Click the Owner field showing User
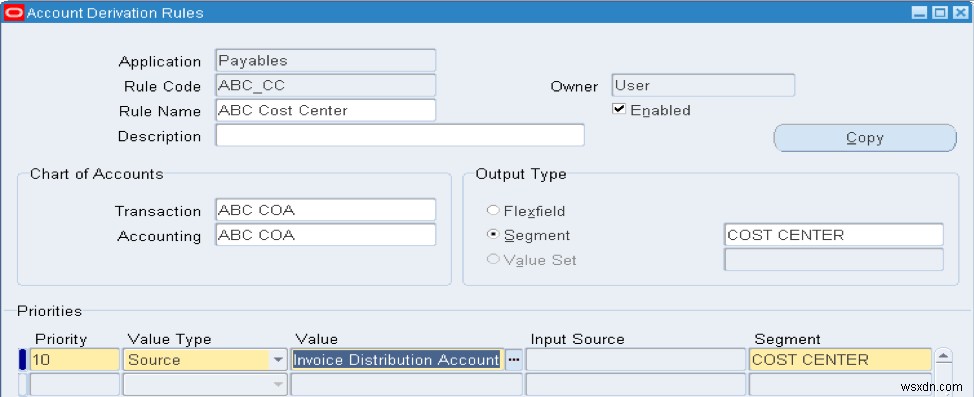Image resolution: width=974 pixels, height=397 pixels. [703, 86]
